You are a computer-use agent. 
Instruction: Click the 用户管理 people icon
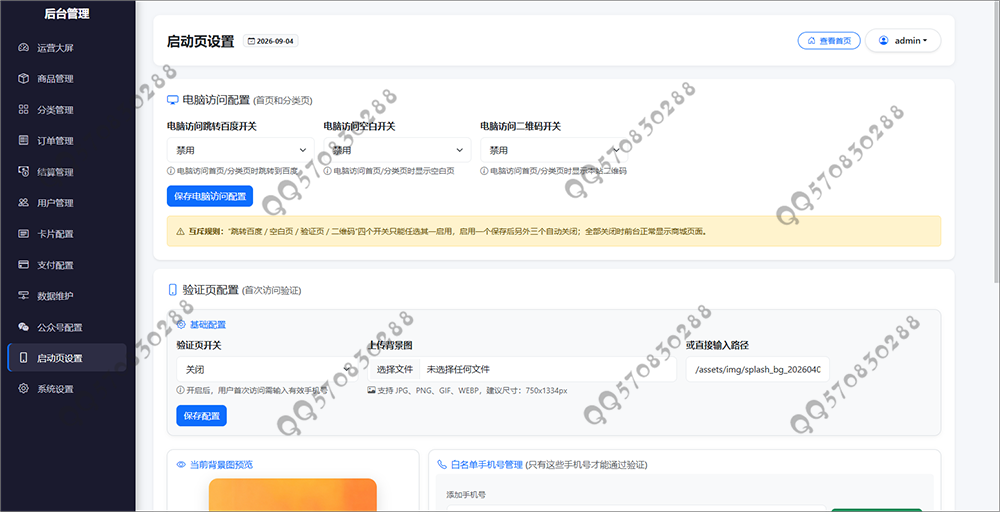[24, 203]
